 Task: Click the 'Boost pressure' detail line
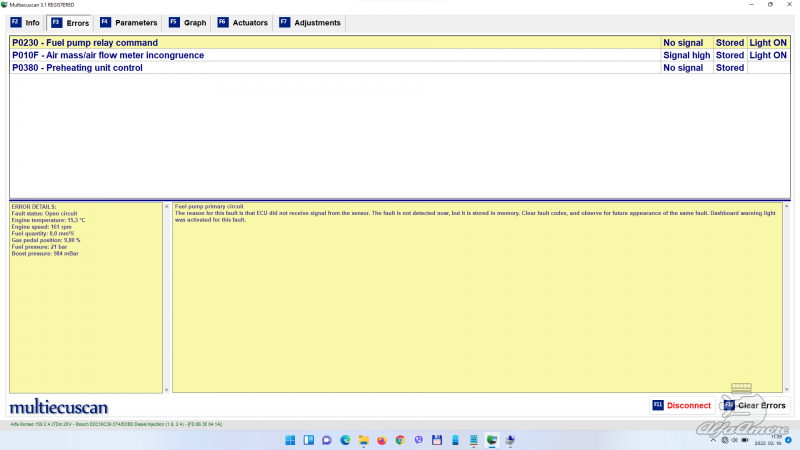pos(45,253)
